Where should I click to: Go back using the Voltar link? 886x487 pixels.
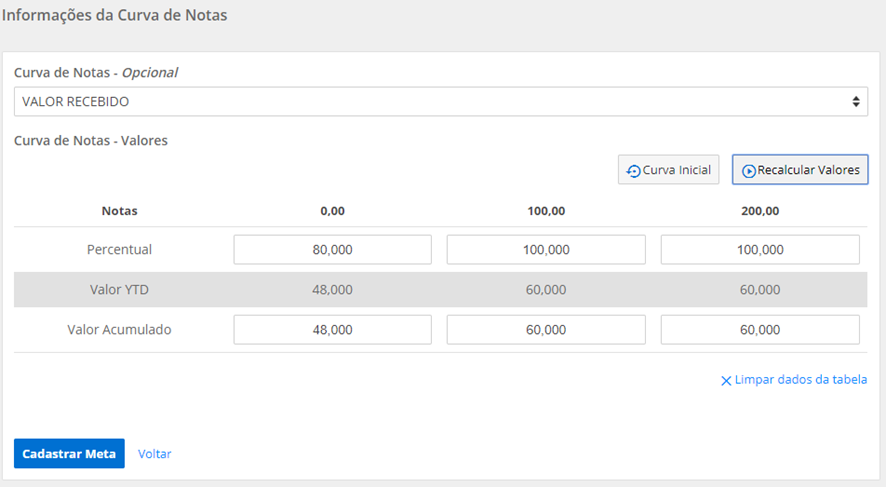(155, 453)
